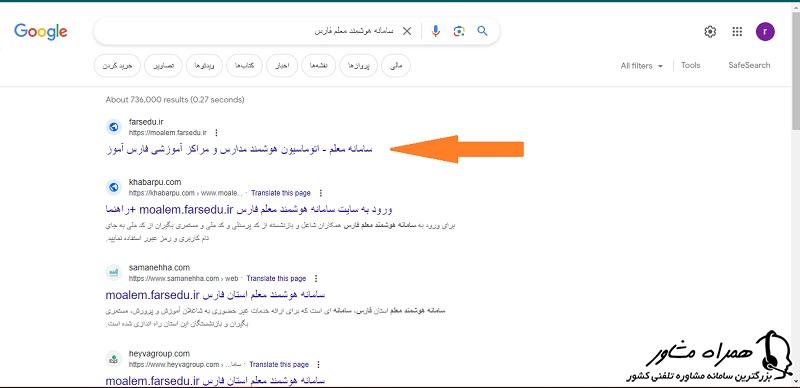Select the اخبار filter chip
This screenshot has width=800, height=388.
click(282, 66)
